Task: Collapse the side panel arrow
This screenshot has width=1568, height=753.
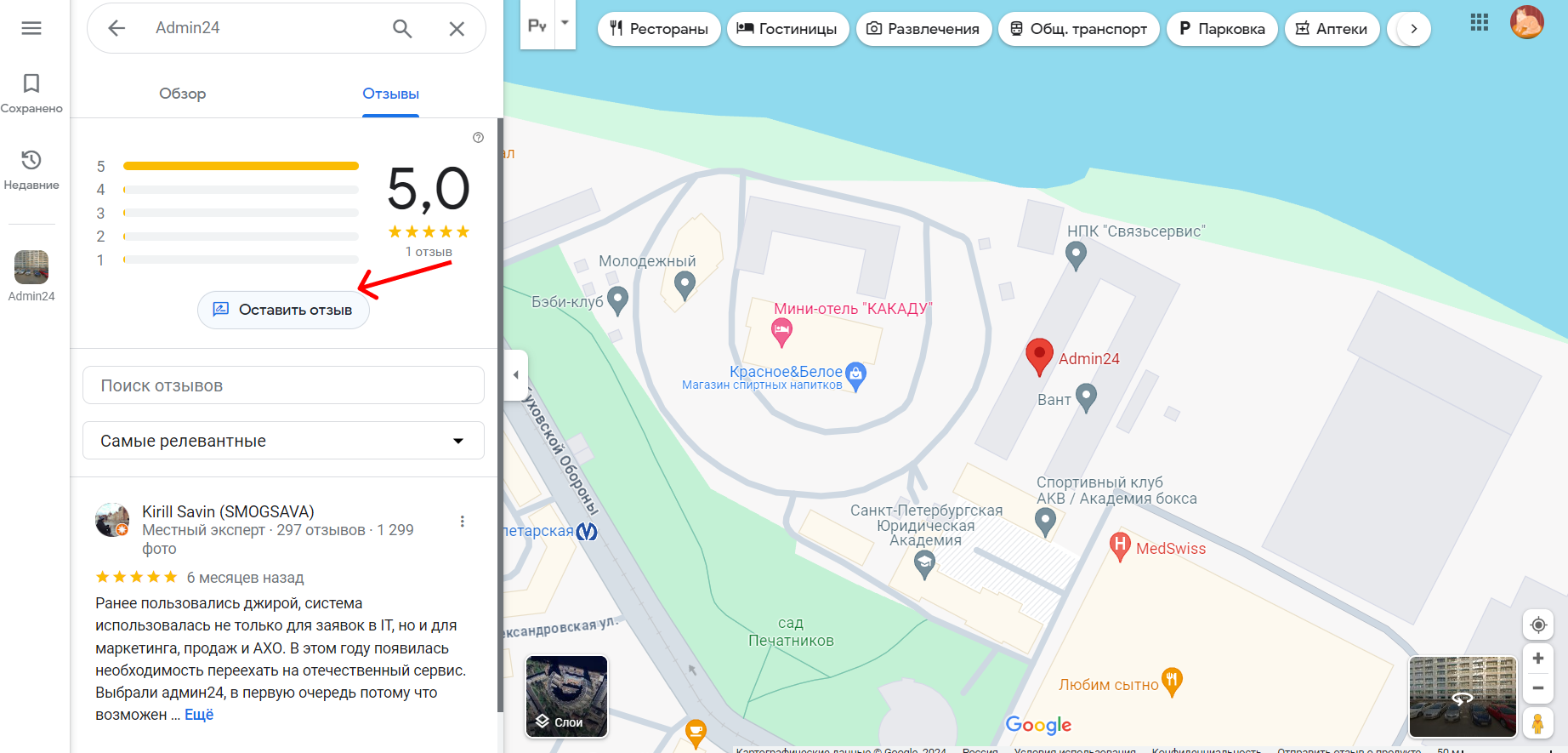Action: 515,375
